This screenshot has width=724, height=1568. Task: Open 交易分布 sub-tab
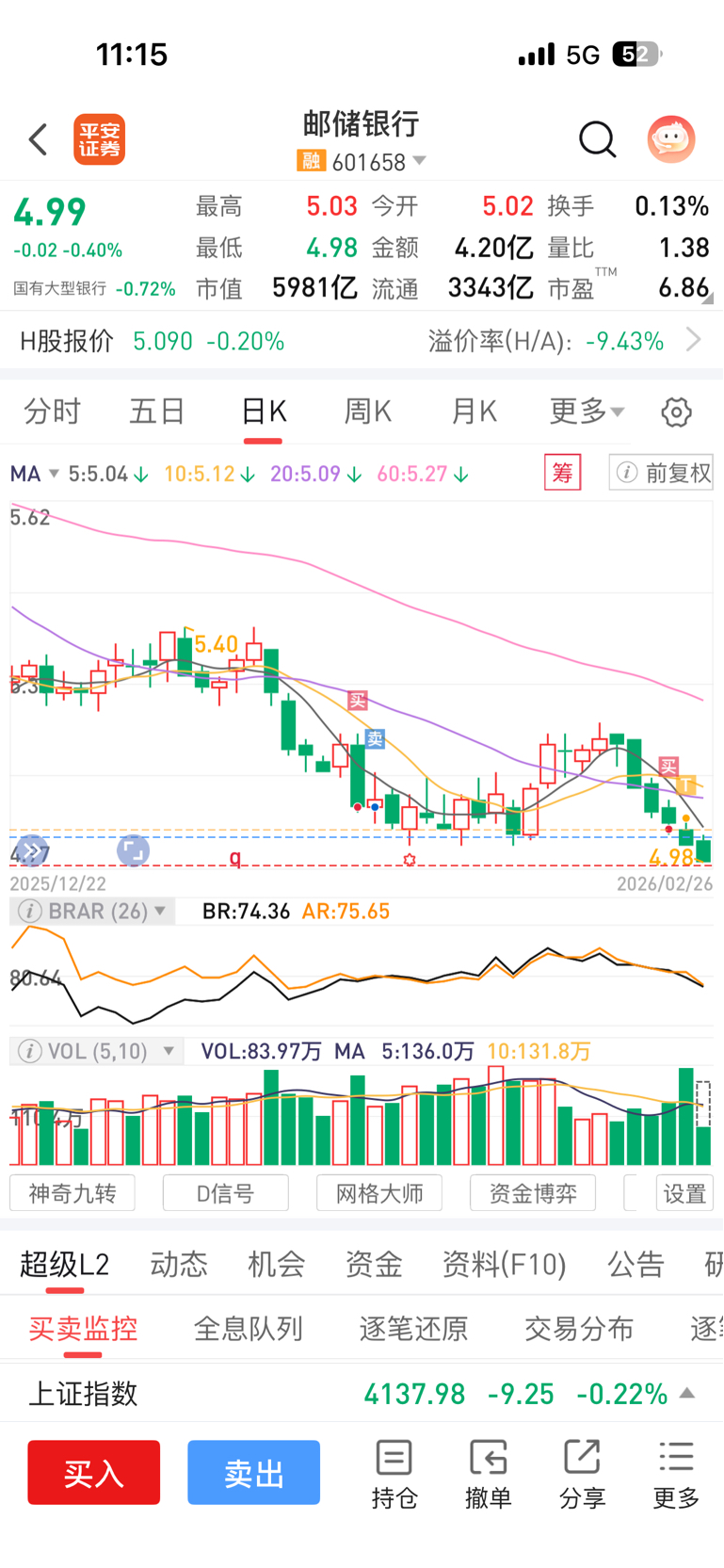(x=579, y=1329)
